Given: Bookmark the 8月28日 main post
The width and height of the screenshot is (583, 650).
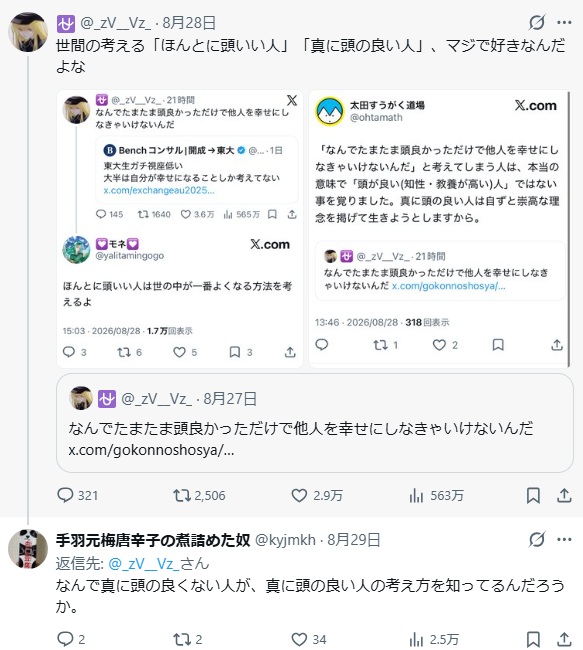Looking at the screenshot, I should 533,495.
